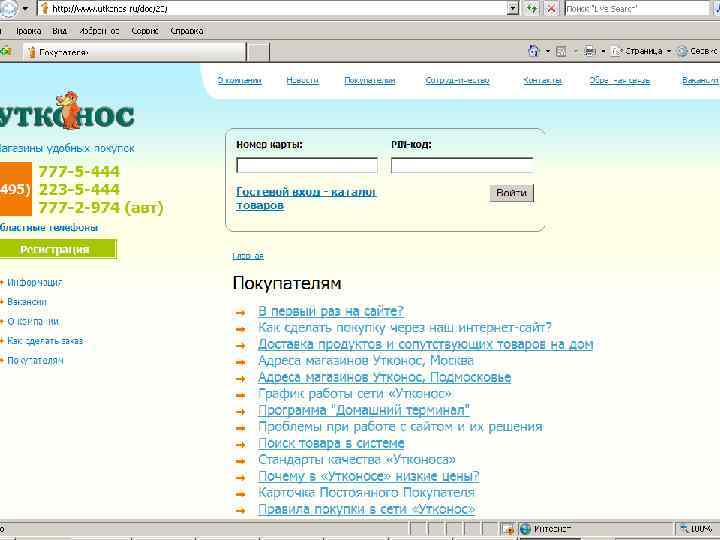Open Карточка Постоянного Покупателя link
Screen dimensions: 720x540
coord(366,493)
